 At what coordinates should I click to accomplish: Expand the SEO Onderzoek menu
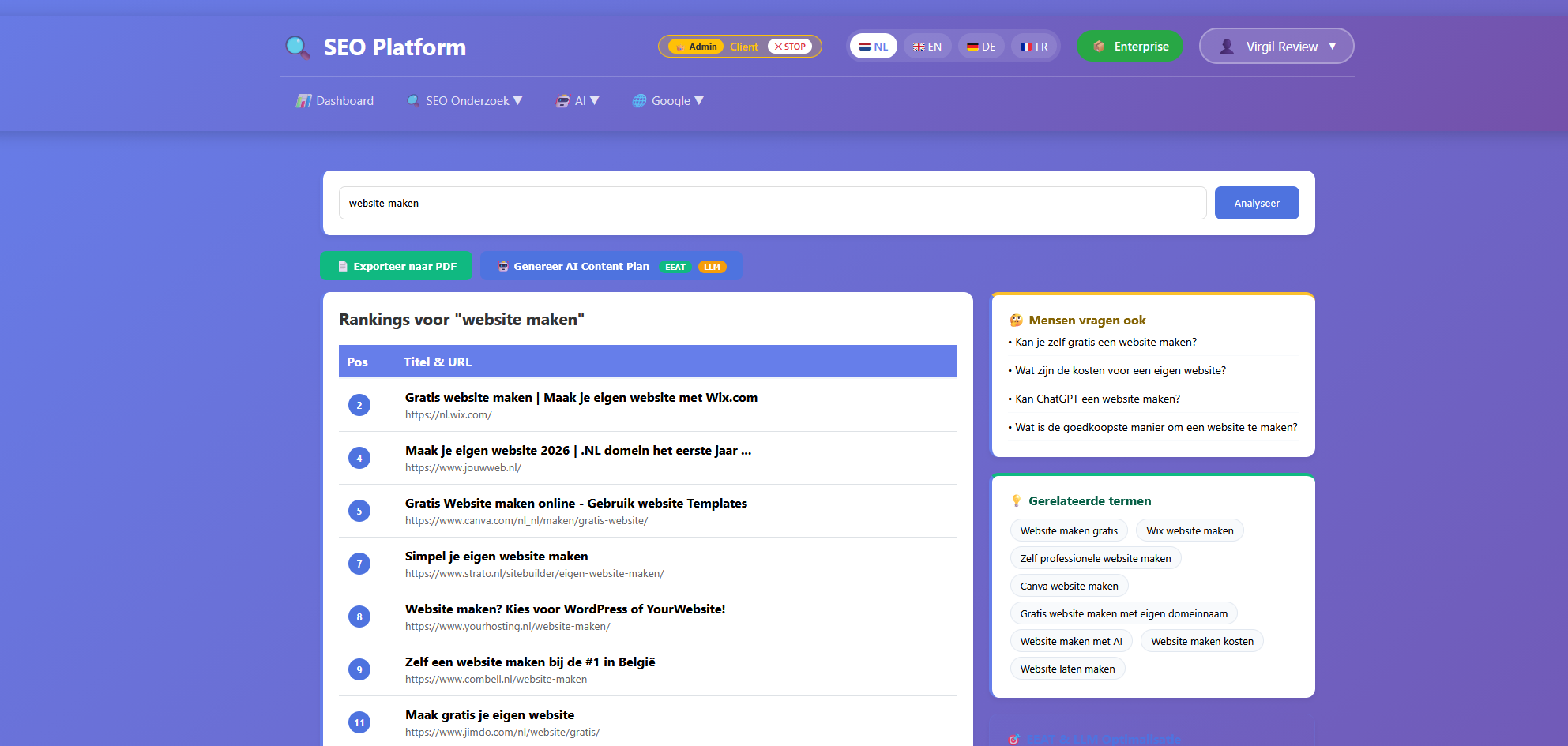pos(464,101)
